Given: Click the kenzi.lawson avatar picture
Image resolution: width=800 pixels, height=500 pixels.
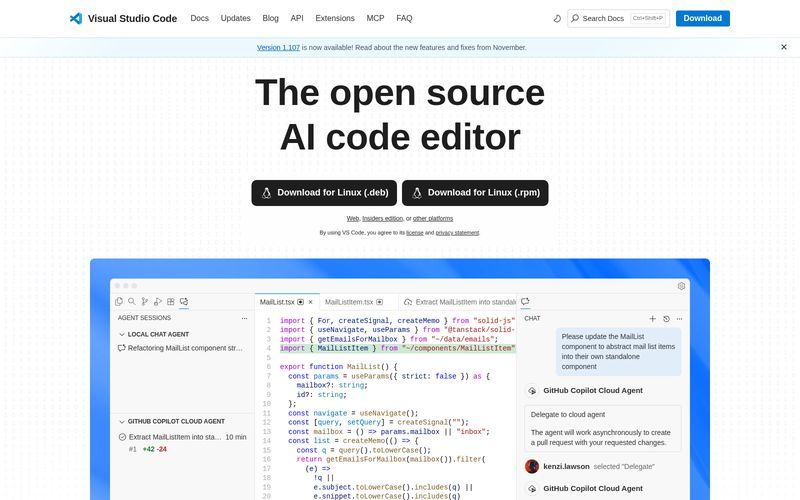Looking at the screenshot, I should tap(532, 466).
